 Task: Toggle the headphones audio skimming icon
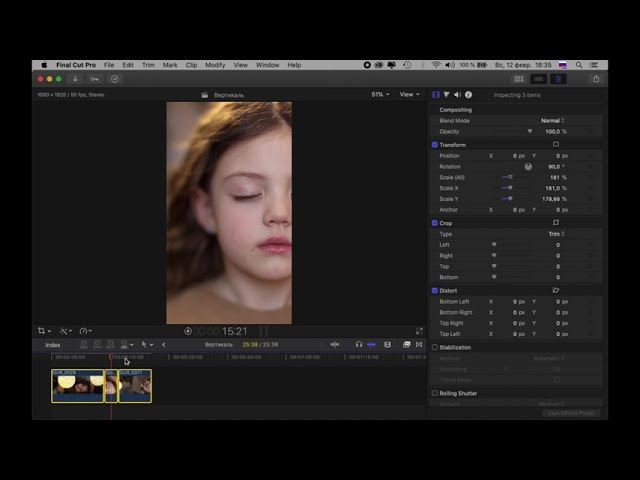tap(359, 345)
